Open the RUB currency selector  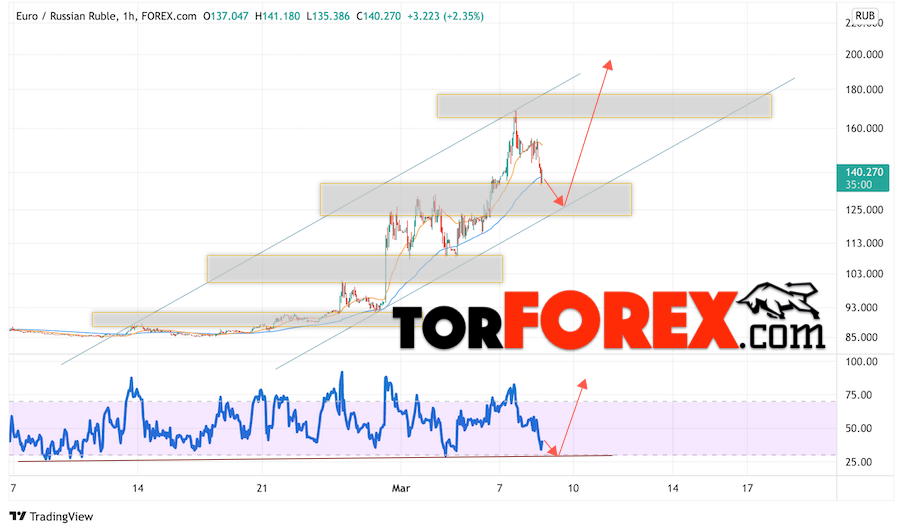pos(865,16)
